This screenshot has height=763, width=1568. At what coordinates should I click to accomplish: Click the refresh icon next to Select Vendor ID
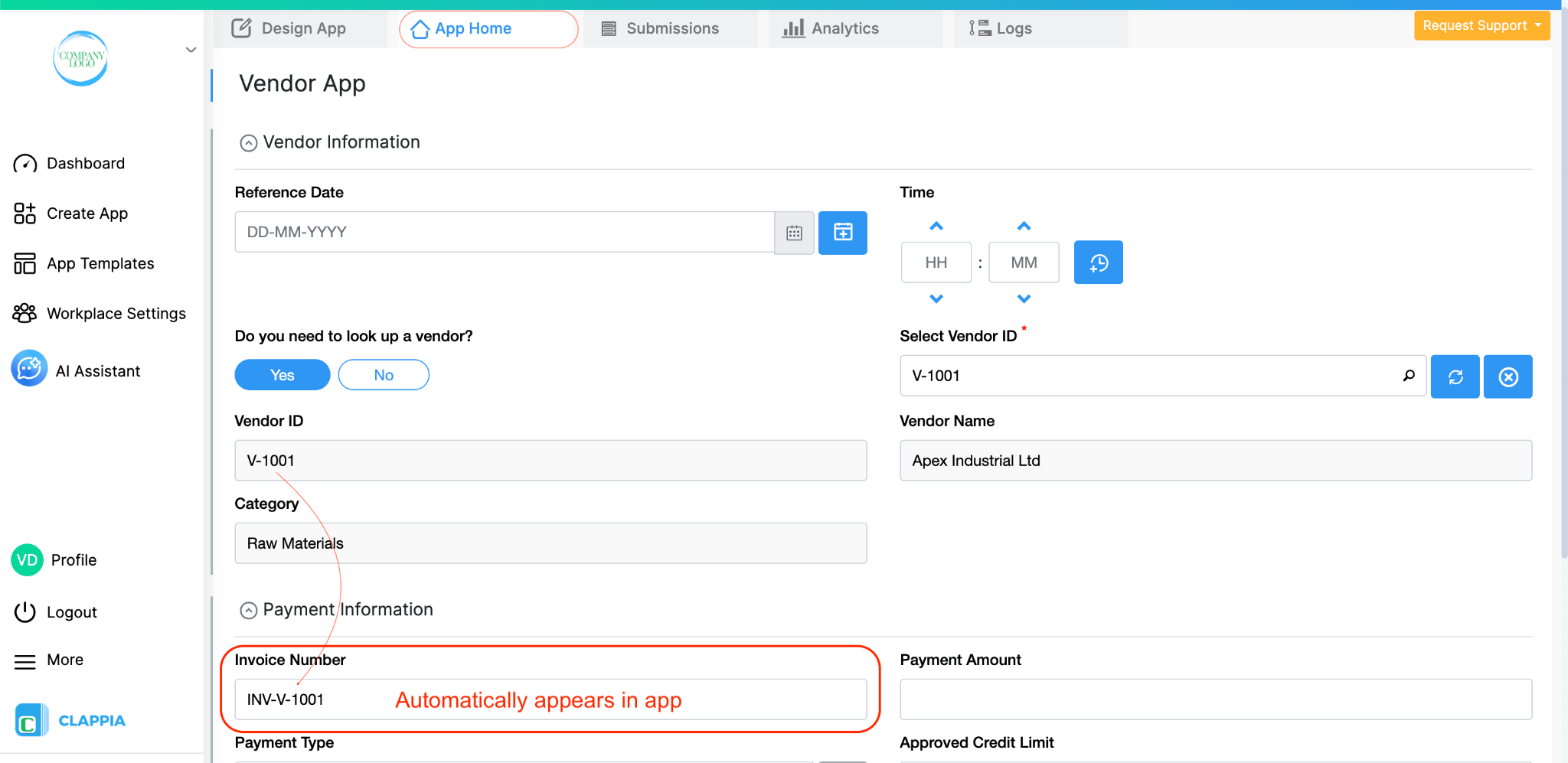[1455, 376]
